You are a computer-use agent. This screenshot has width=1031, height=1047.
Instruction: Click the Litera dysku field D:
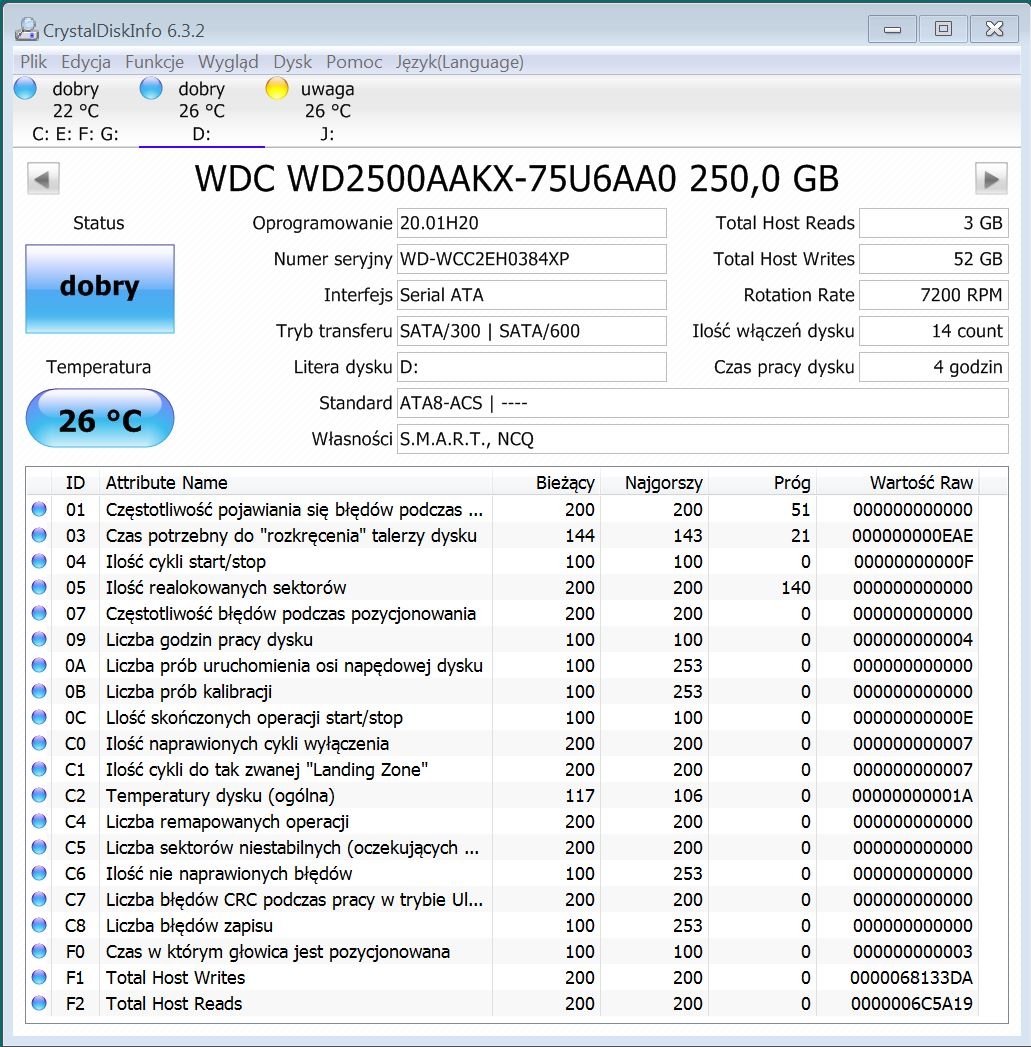pyautogui.click(x=532, y=367)
